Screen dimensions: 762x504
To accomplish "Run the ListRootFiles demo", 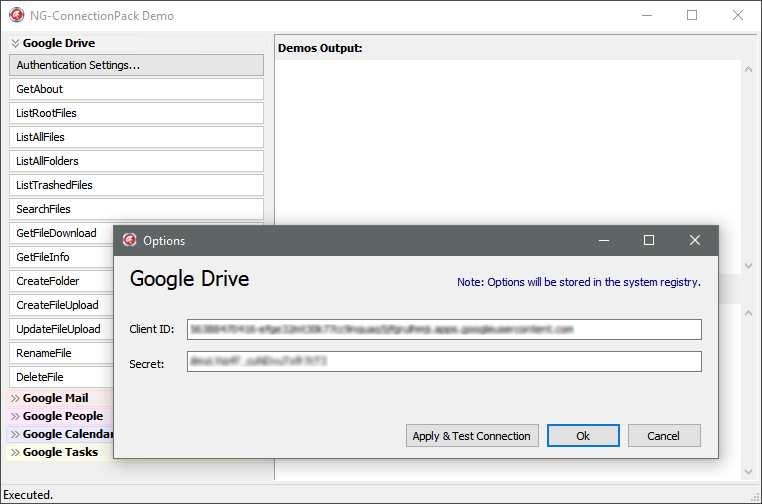I will point(136,113).
